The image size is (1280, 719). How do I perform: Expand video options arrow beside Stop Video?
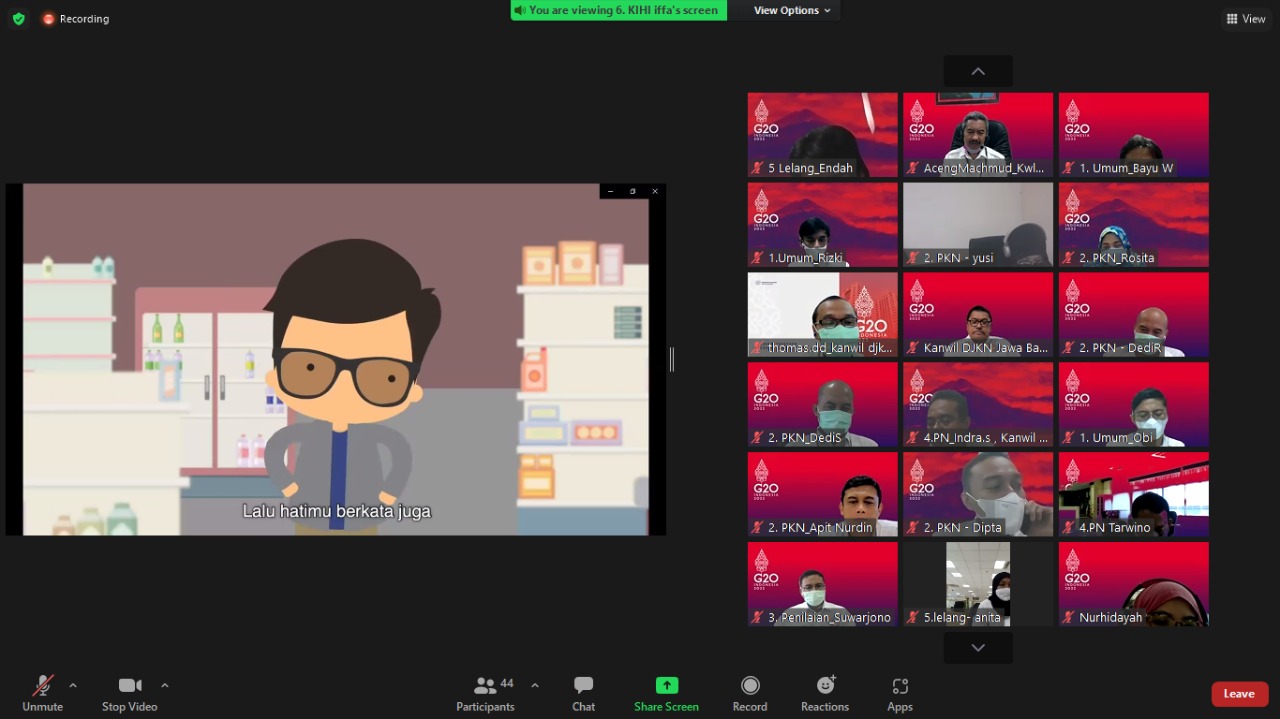point(165,686)
